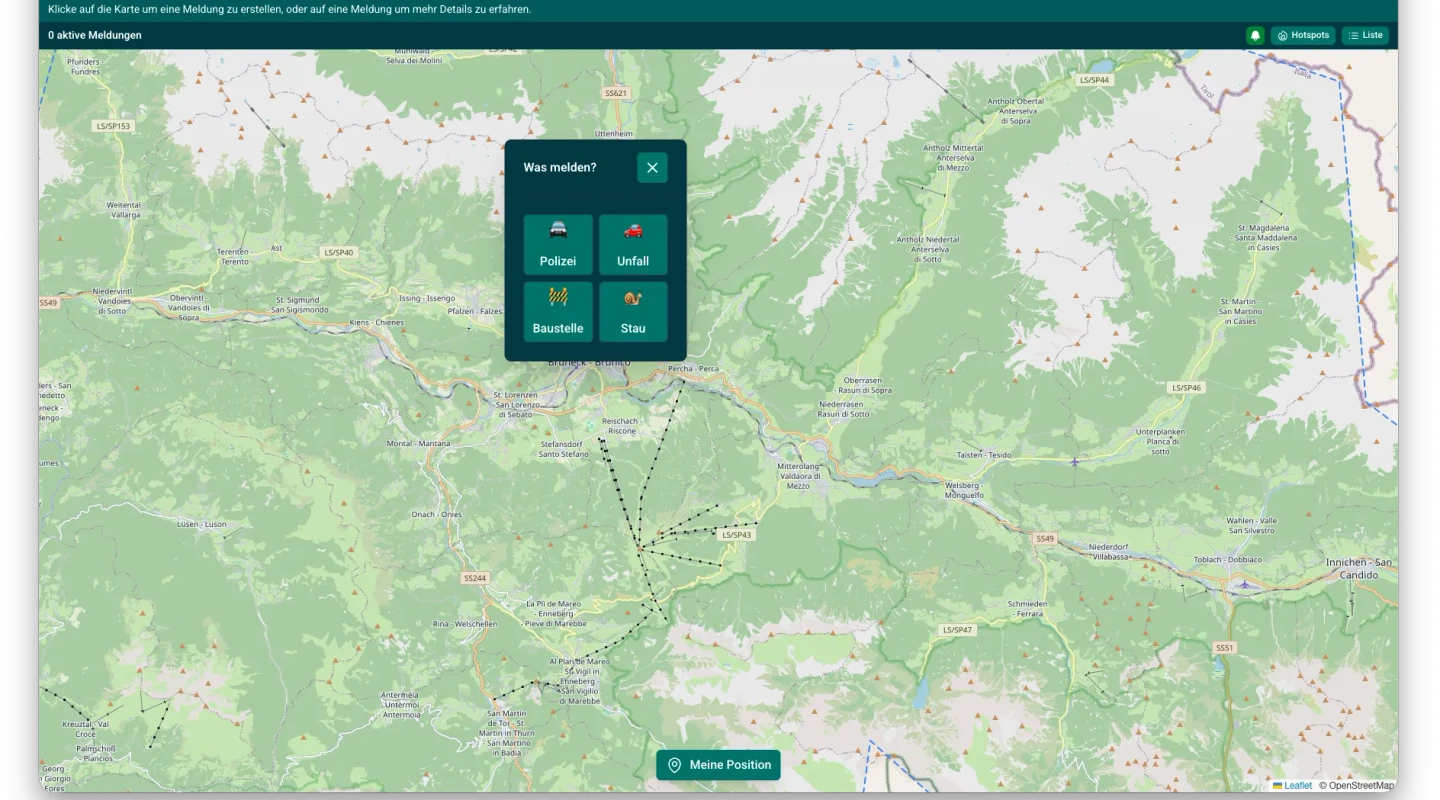Click the Mitterolang Valdaora di Mezzo label

[x=798, y=476]
